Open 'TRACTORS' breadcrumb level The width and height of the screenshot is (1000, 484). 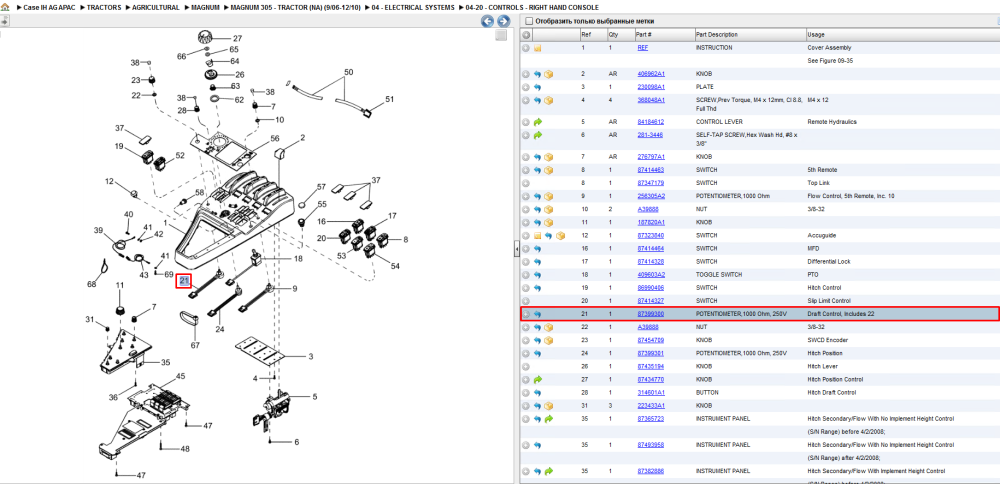click(x=104, y=7)
